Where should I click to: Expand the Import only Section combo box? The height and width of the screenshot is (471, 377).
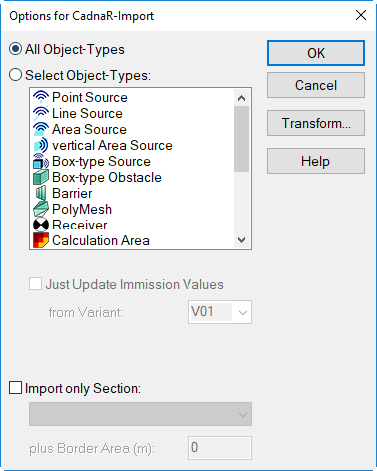(x=140, y=414)
